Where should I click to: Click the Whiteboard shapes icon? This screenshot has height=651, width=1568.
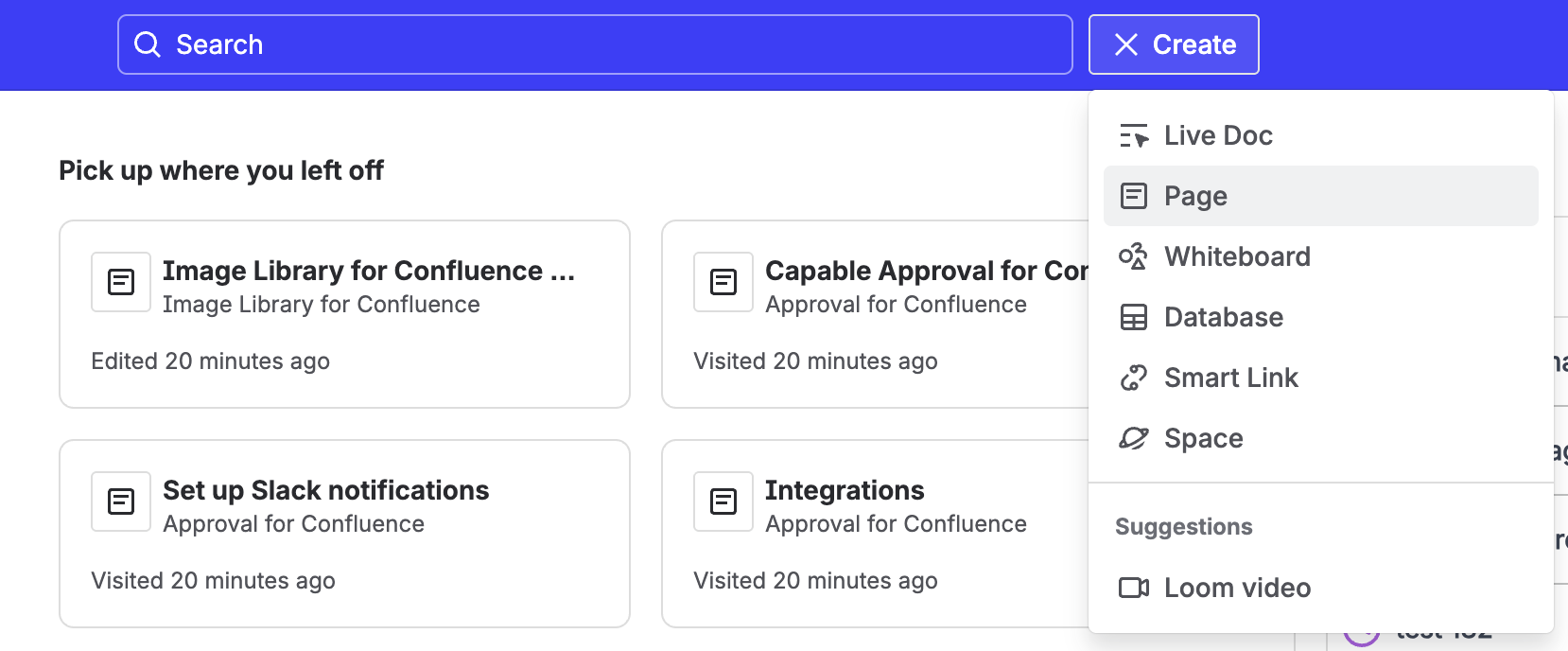pyautogui.click(x=1133, y=256)
